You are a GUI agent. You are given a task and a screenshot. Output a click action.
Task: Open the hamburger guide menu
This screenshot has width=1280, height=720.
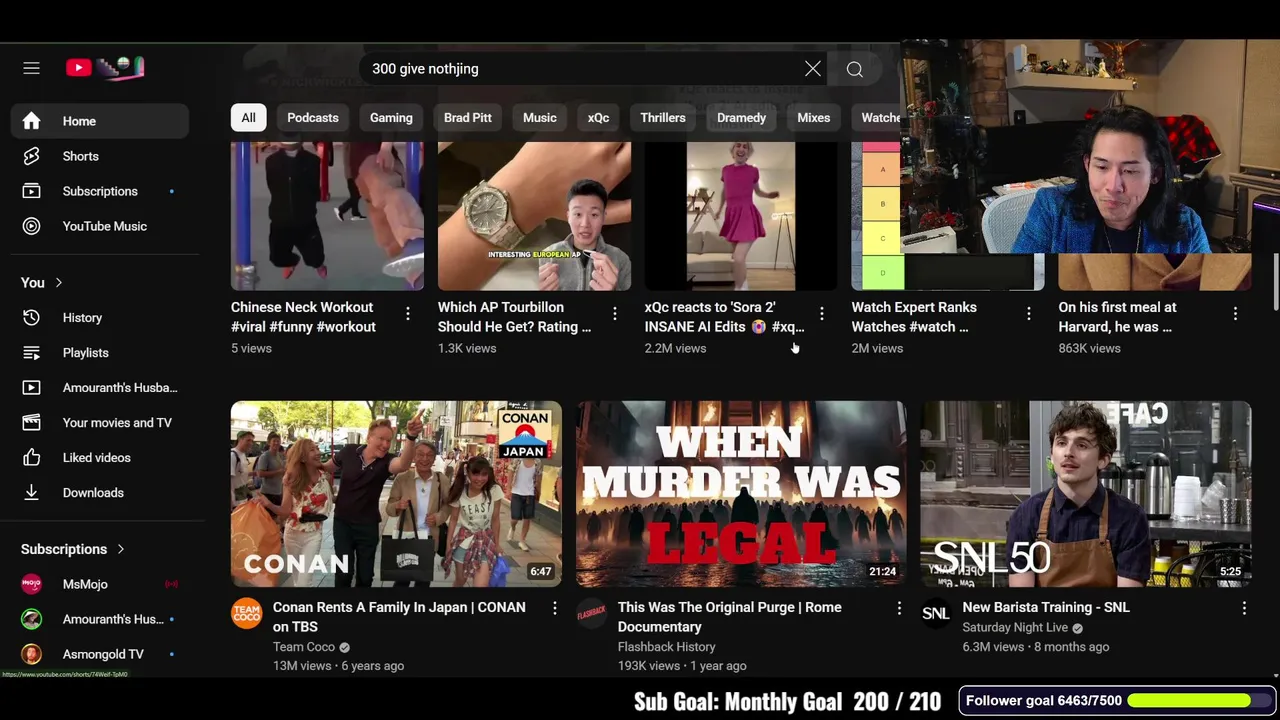pyautogui.click(x=31, y=68)
